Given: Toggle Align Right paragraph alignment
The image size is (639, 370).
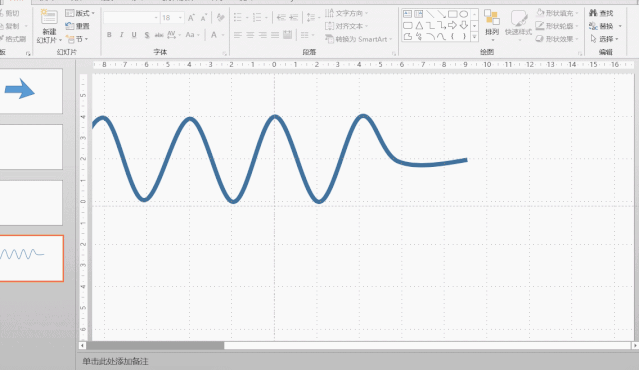Looking at the screenshot, I should (262, 35).
